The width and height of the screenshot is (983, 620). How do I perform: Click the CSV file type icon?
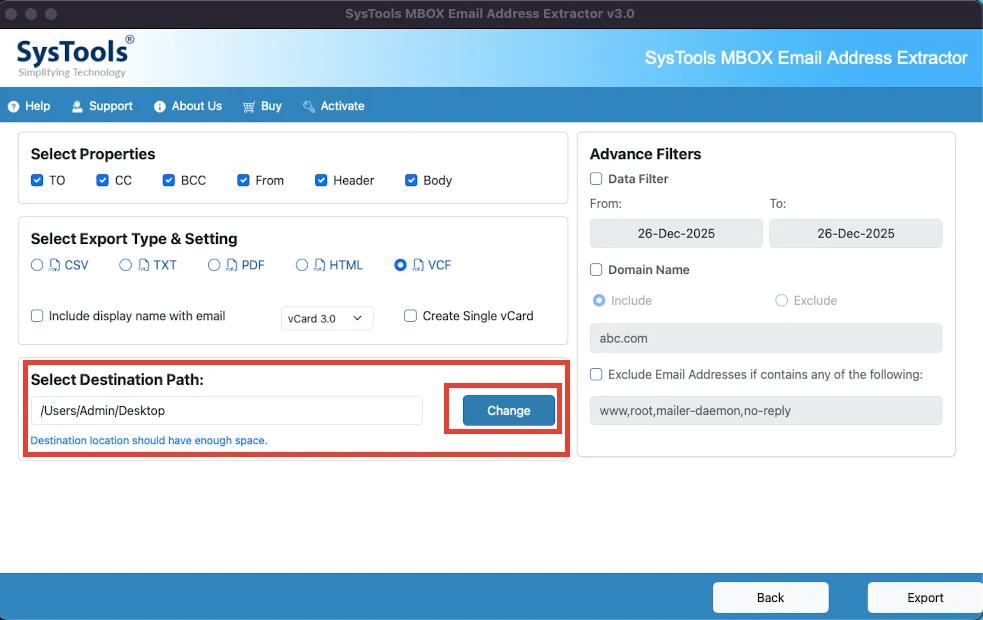coord(55,265)
